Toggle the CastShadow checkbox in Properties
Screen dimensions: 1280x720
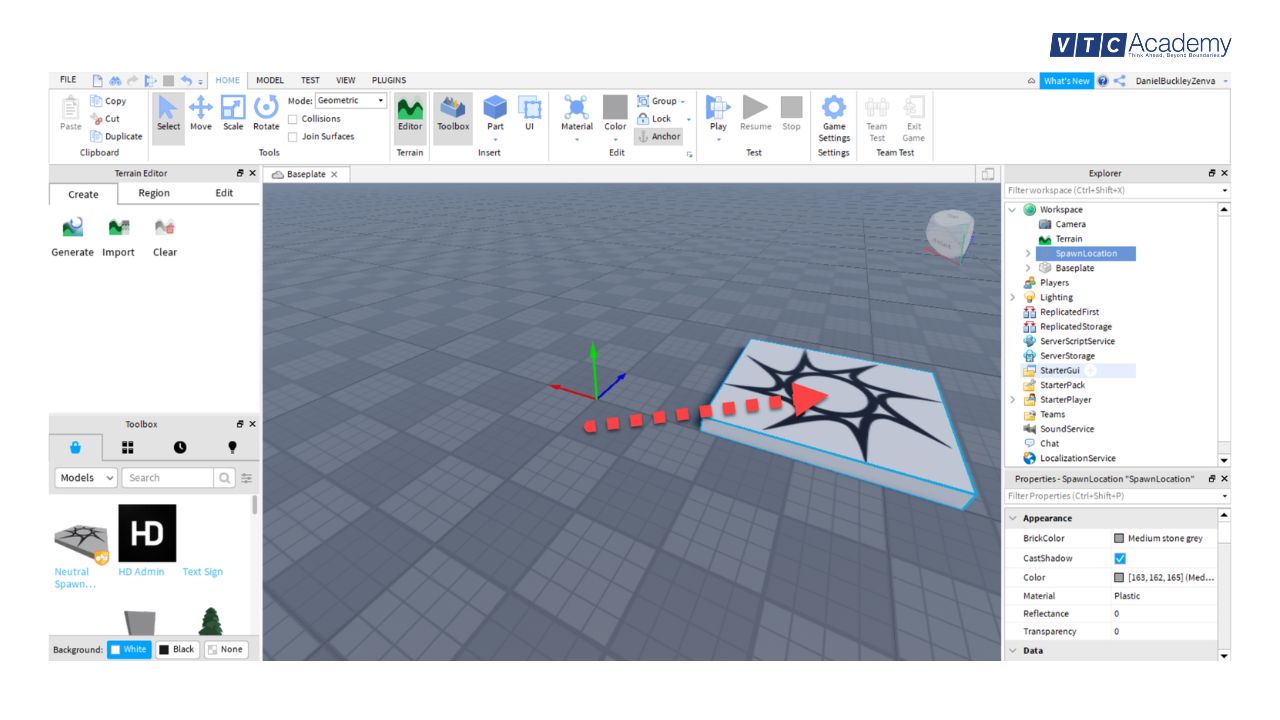pos(1121,558)
